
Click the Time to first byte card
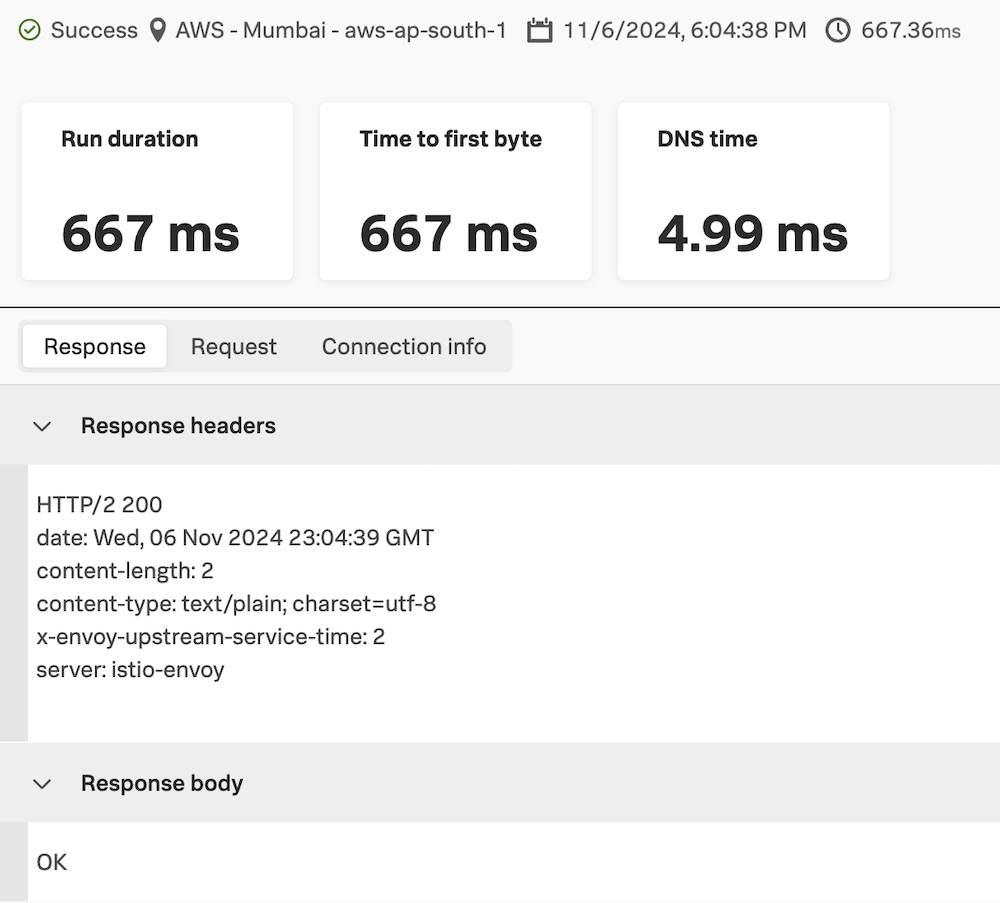point(455,190)
